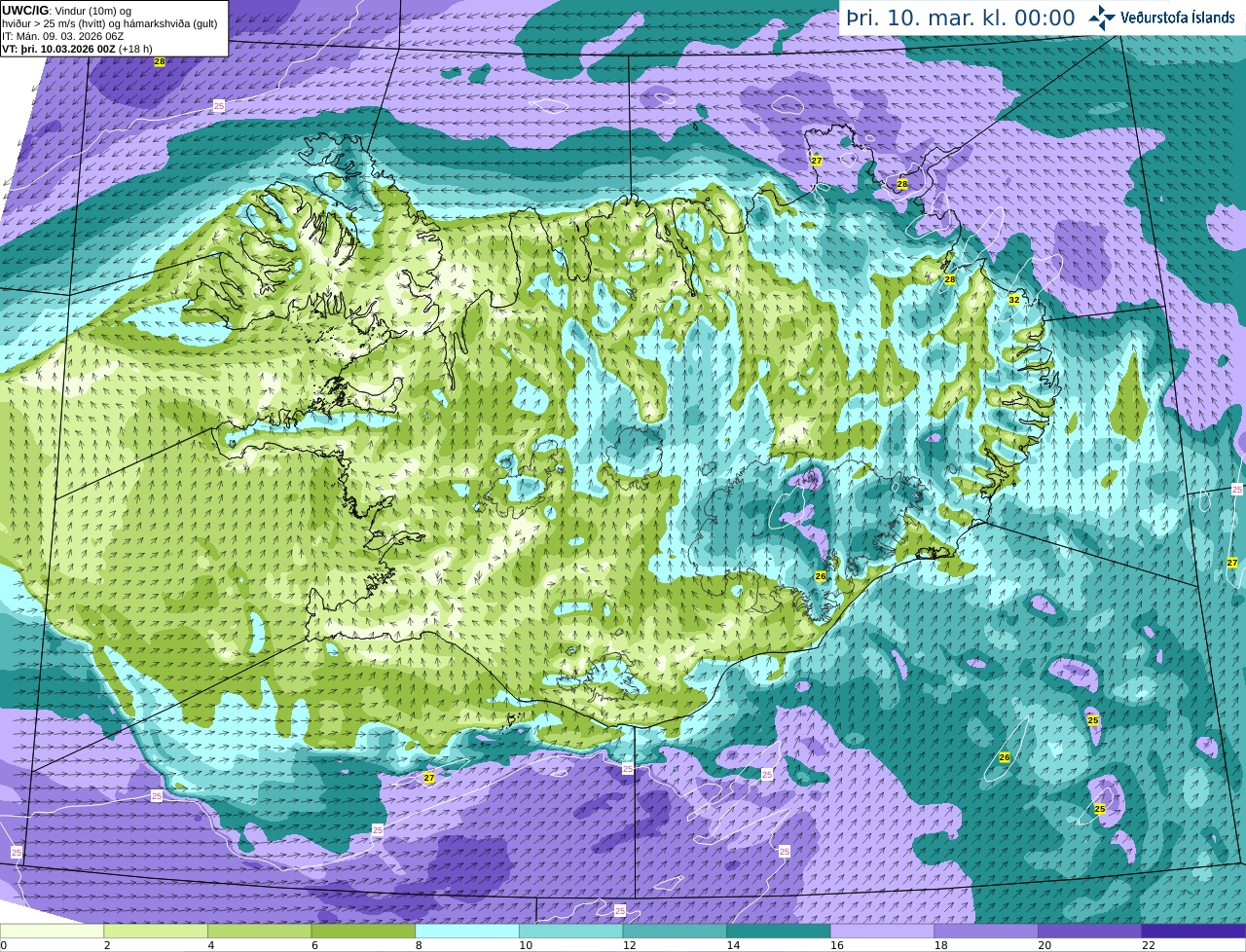1246x952 pixels.
Task: Select the 4–6 m/s lime green swatch
Action: tap(260, 931)
